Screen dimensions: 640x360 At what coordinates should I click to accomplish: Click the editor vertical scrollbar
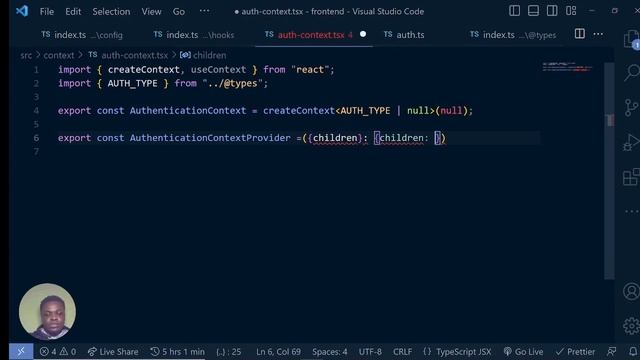tap(609, 171)
